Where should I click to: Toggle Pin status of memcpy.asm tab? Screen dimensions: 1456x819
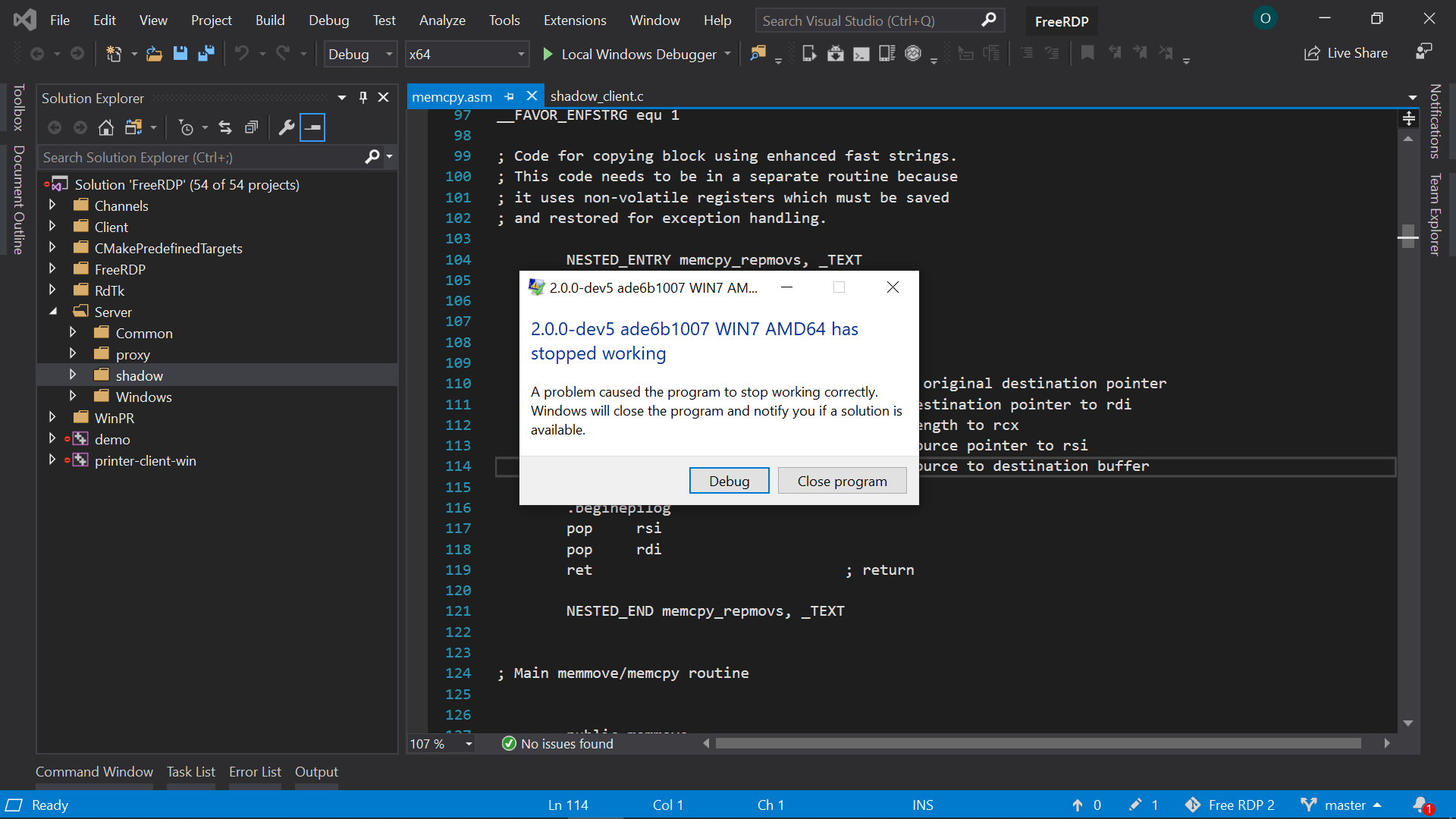(507, 96)
